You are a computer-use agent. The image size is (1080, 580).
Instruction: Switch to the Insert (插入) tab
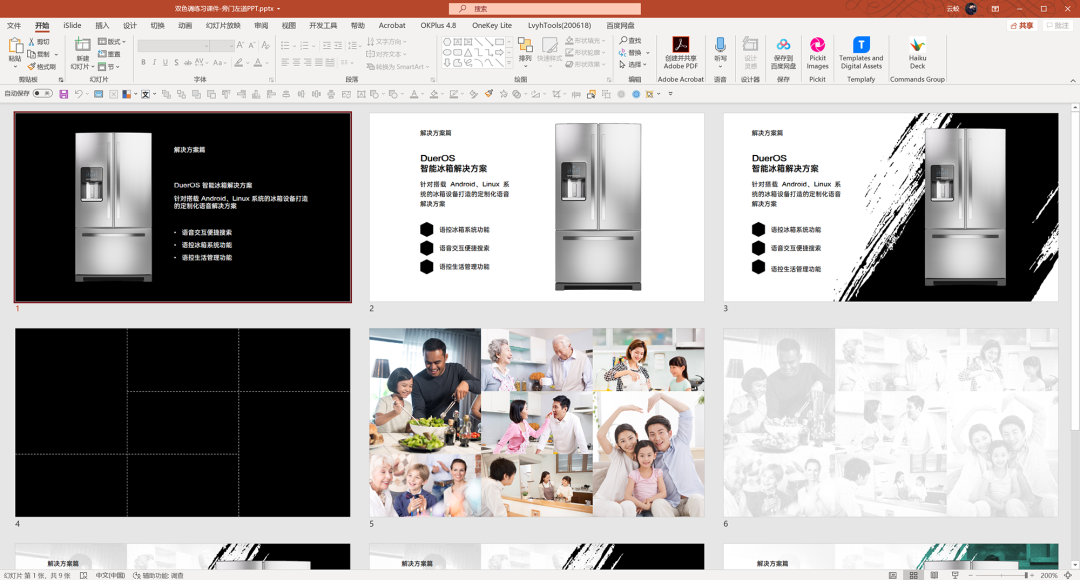coord(102,25)
